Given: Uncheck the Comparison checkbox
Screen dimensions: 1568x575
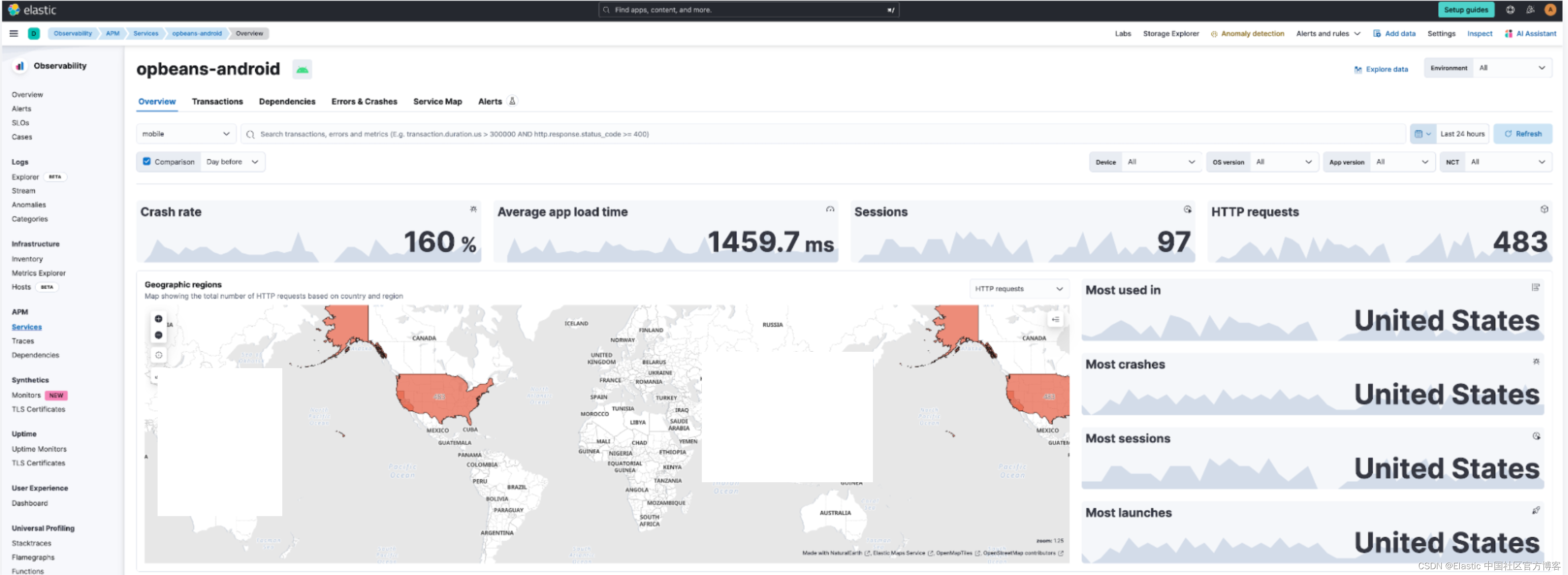Looking at the screenshot, I should coord(146,161).
